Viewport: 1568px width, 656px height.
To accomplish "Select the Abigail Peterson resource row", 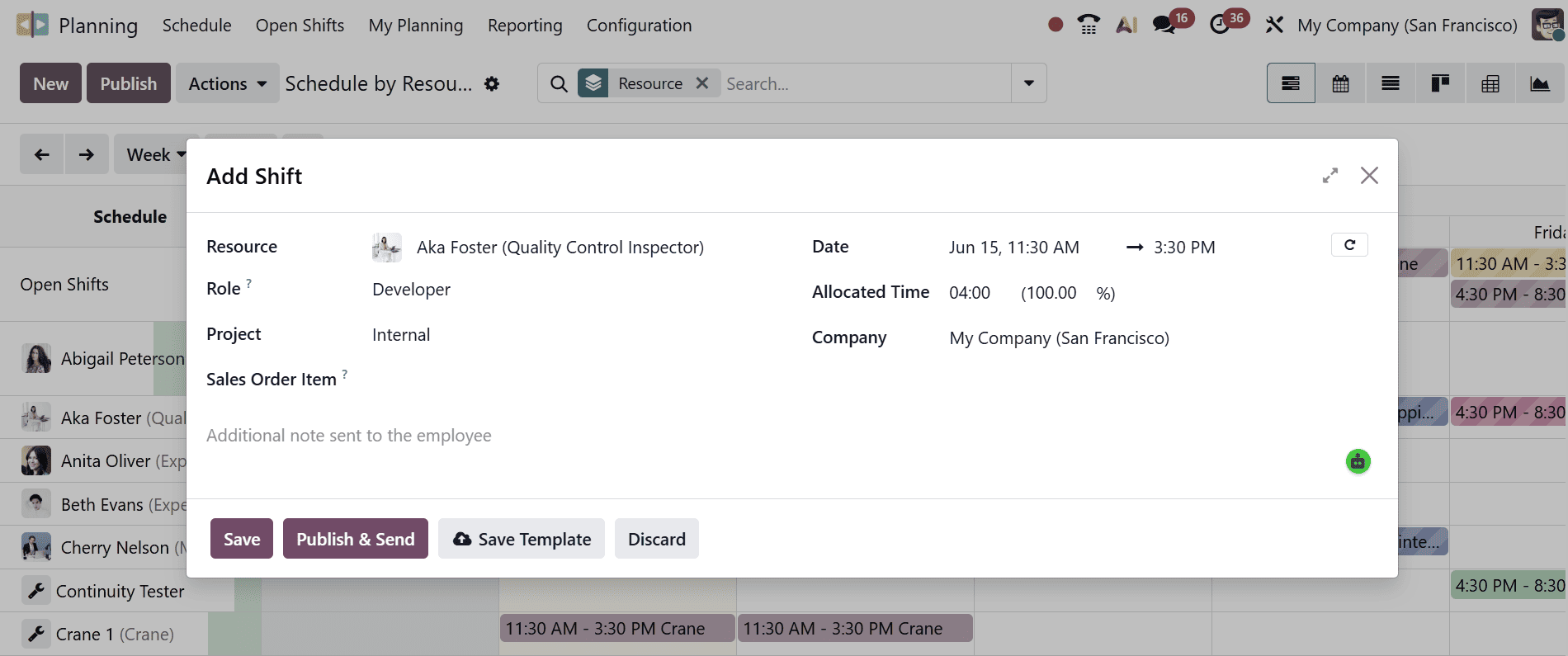I will point(93,359).
